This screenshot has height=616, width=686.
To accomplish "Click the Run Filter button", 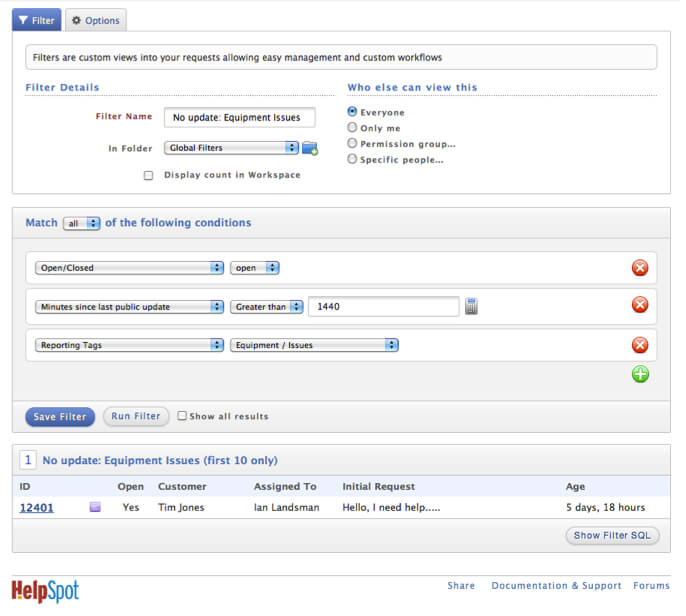I will click(136, 416).
